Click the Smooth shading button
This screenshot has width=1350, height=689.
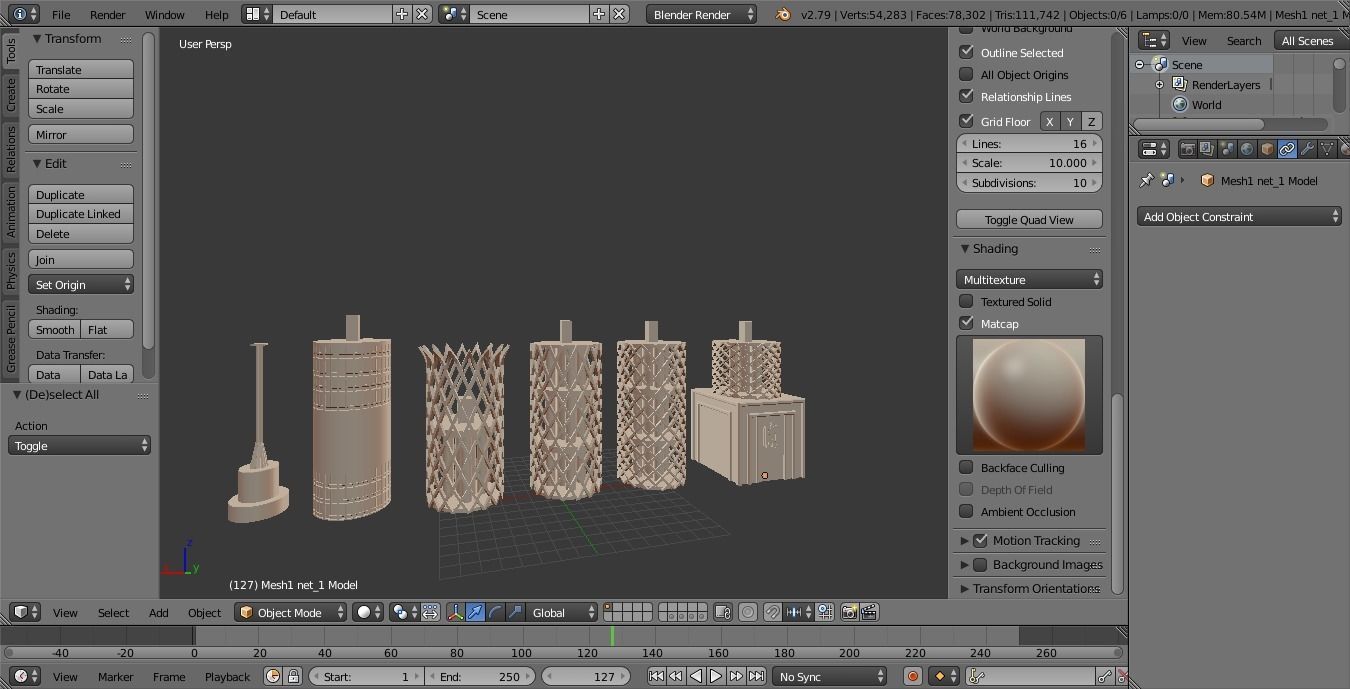55,329
